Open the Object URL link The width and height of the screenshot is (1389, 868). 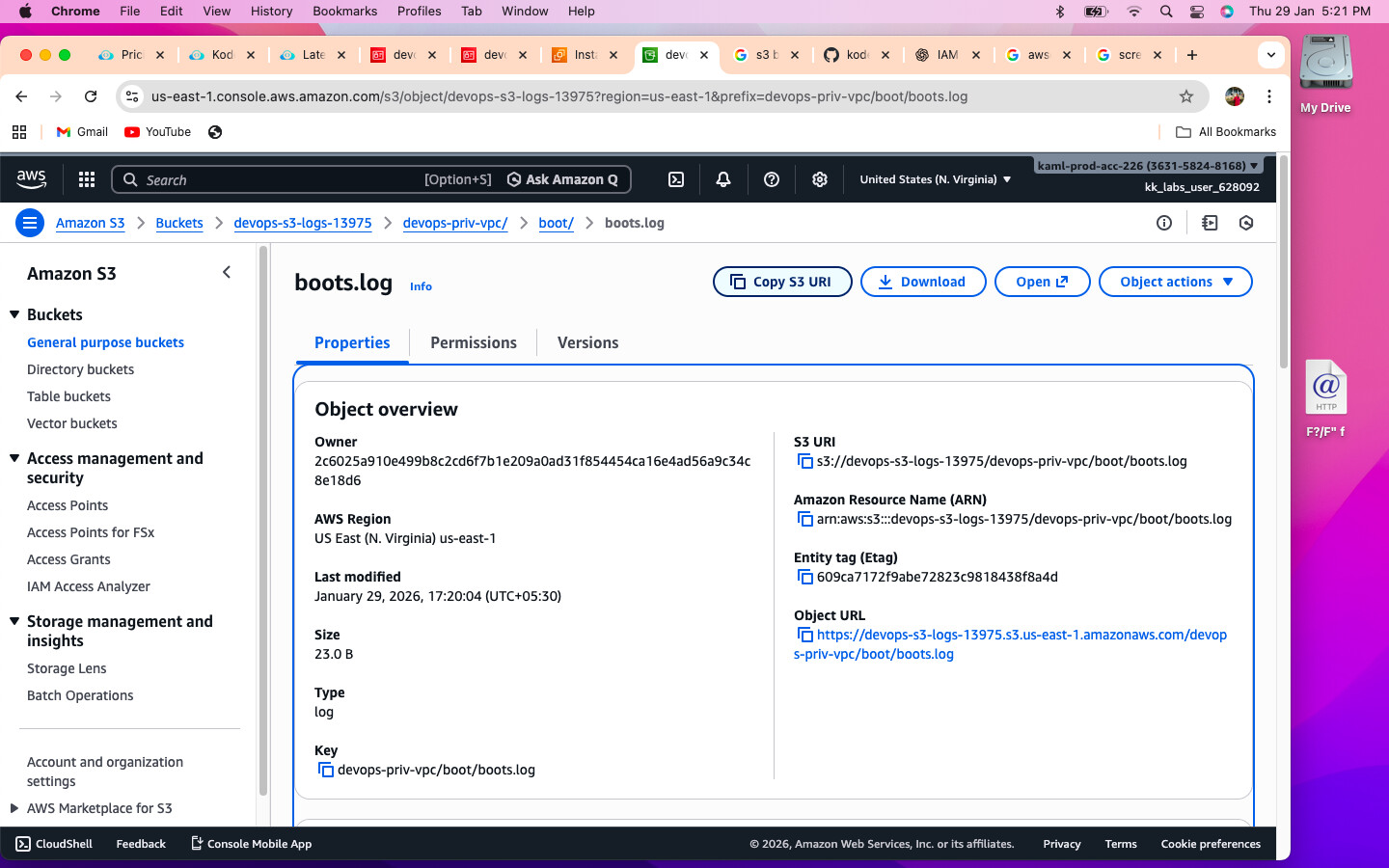(x=1010, y=644)
